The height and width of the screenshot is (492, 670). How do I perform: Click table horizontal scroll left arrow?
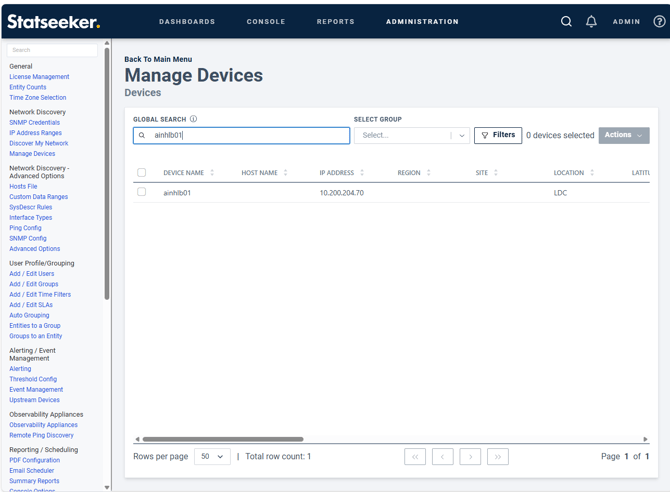click(x=137, y=439)
